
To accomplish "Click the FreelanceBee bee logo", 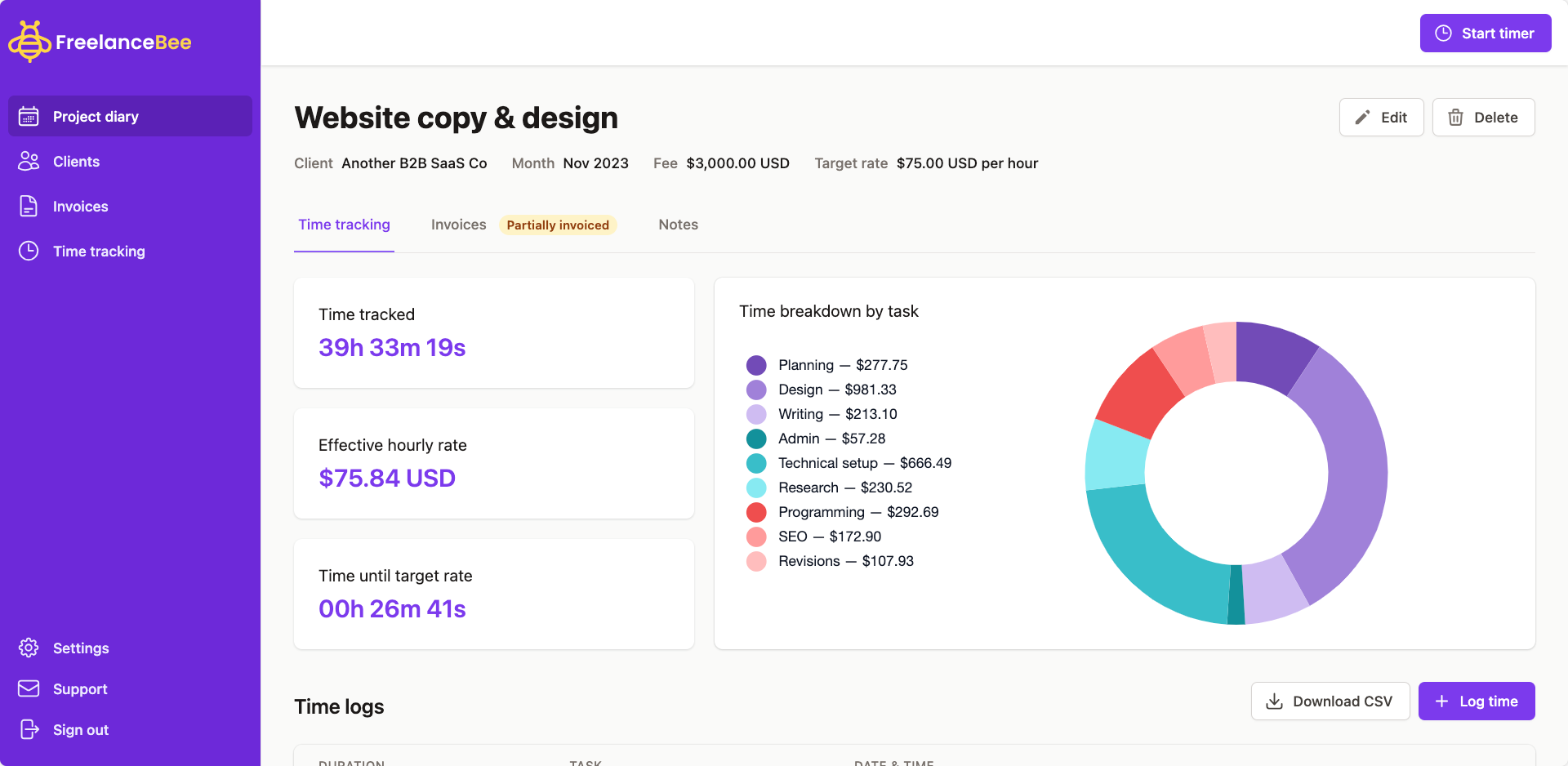I will (30, 42).
